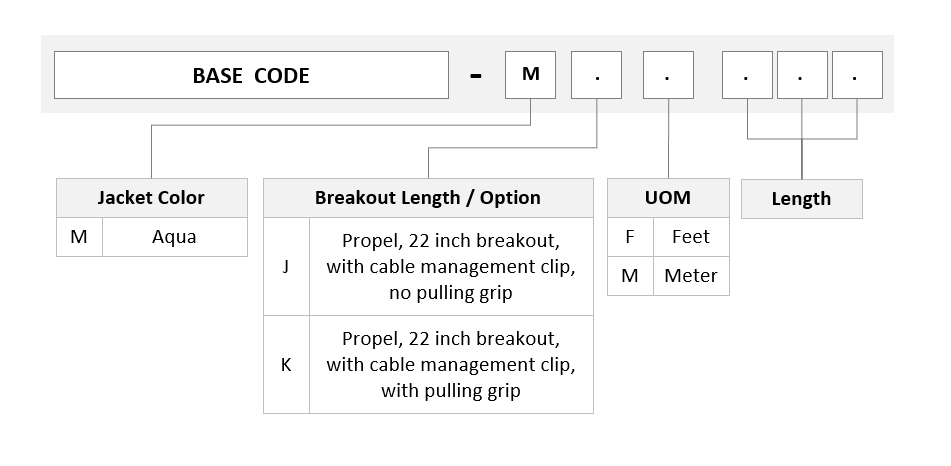Image resolution: width=951 pixels, height=466 pixels.
Task: Click the UOM table header
Action: click(668, 198)
